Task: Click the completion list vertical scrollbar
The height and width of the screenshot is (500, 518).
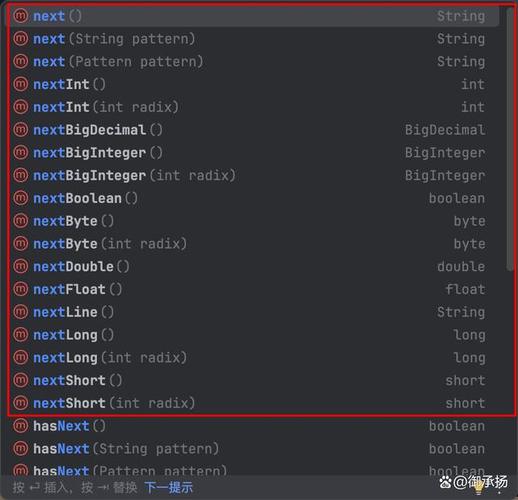Action: (510, 138)
